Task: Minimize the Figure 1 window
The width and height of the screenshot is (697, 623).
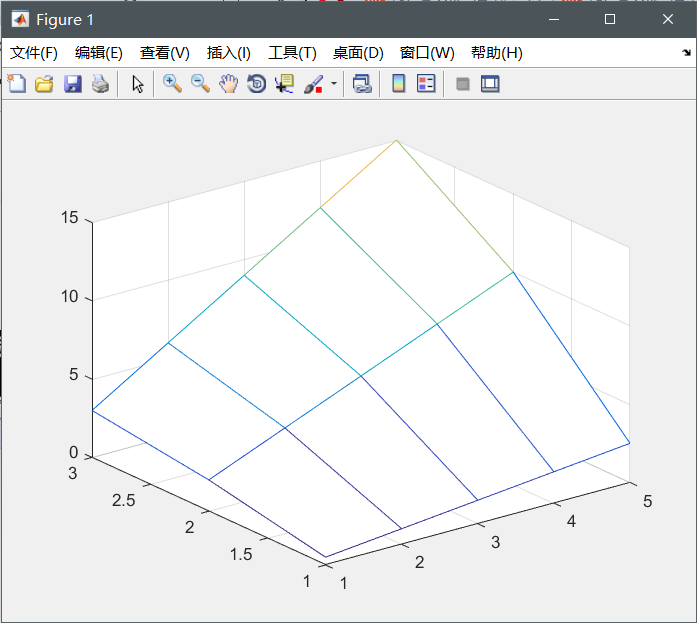Action: (554, 19)
